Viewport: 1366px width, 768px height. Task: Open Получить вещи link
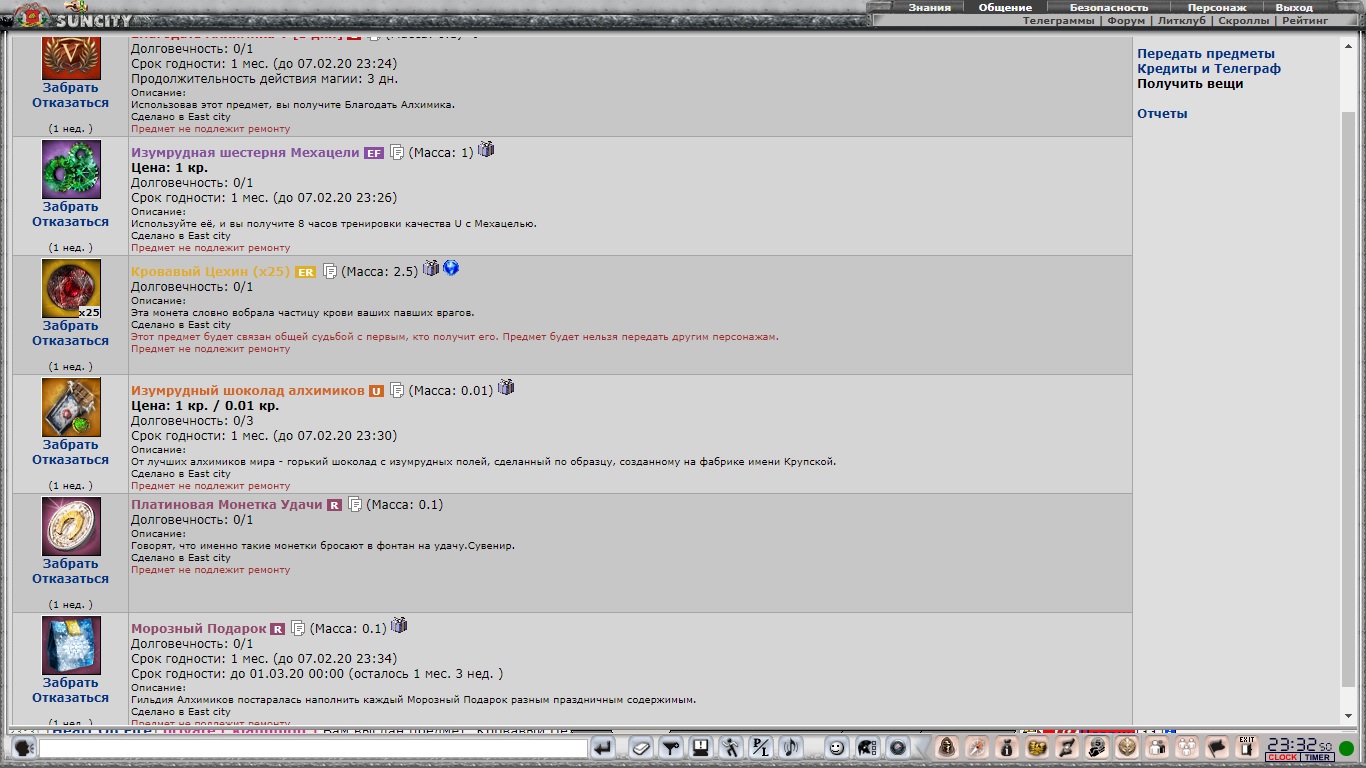1190,84
